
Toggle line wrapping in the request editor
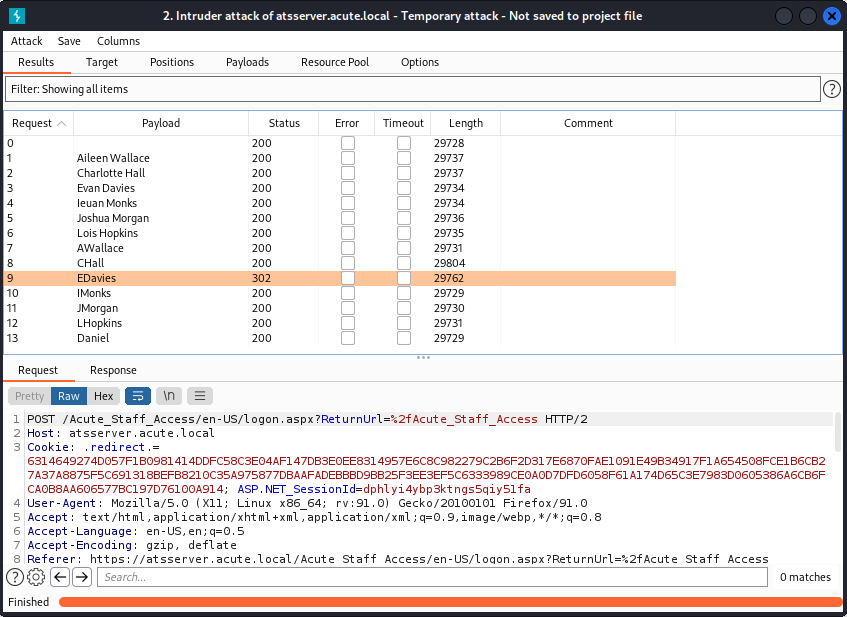[x=137, y=395]
